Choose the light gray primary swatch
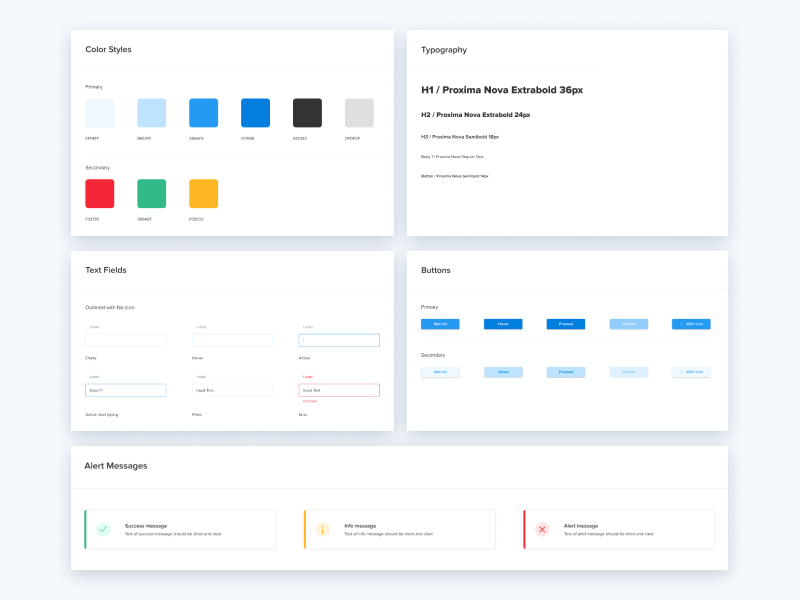 (x=359, y=113)
